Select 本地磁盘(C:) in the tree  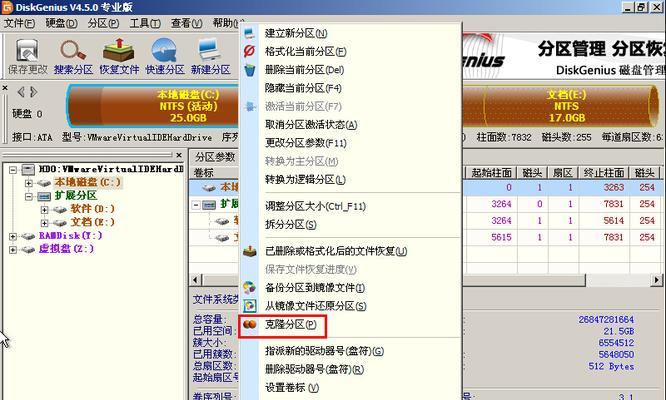click(x=87, y=183)
